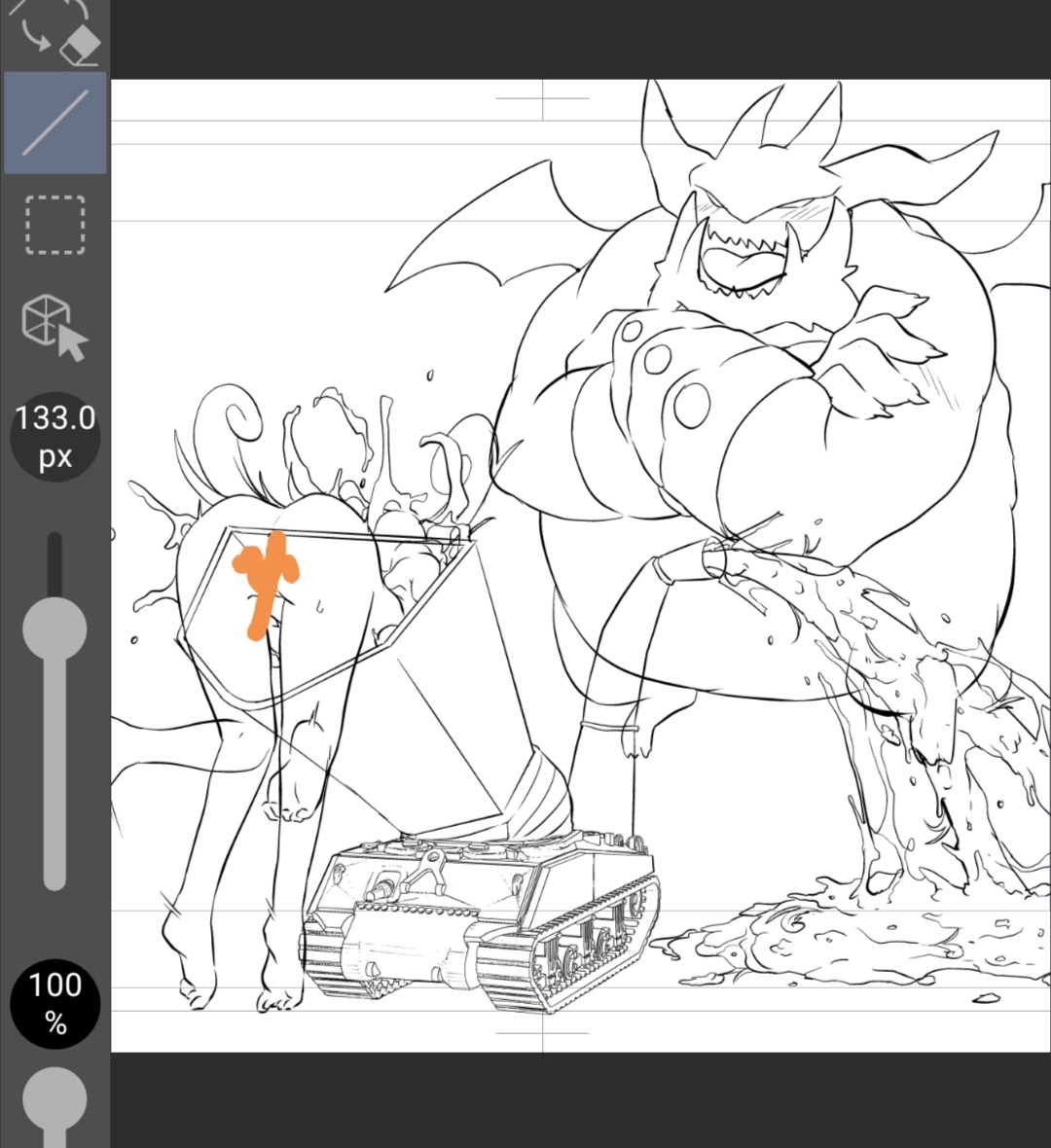Choose the 3D cube Object operation tool
1051x1148 pixels.
[55, 327]
